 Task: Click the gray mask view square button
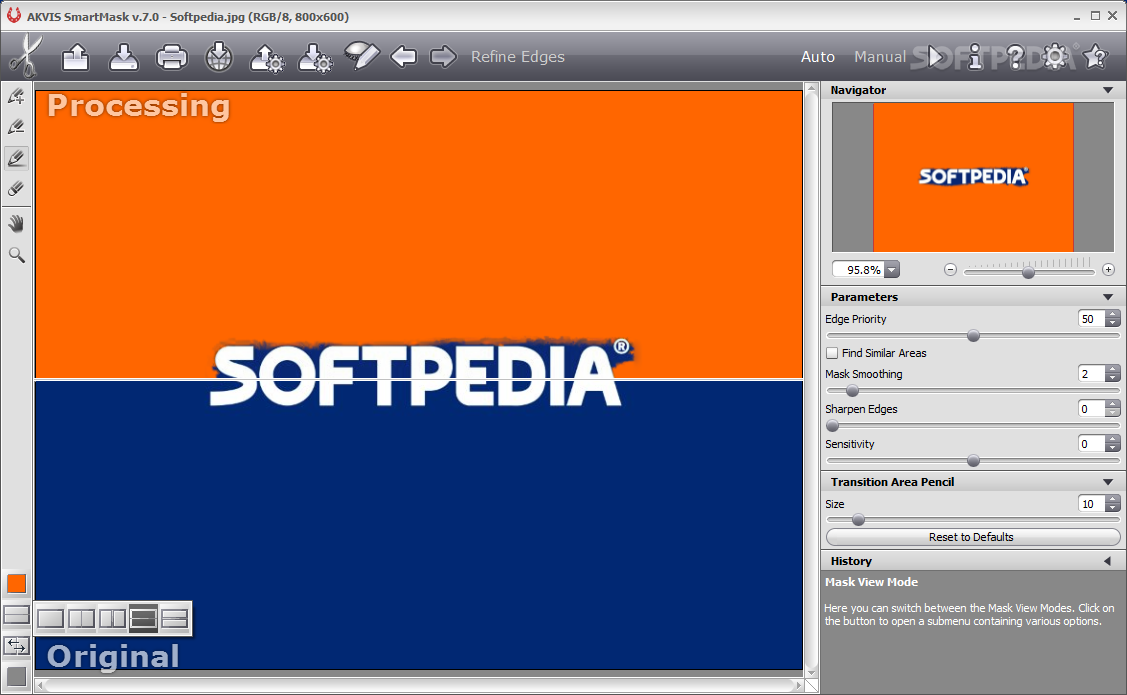point(17,676)
